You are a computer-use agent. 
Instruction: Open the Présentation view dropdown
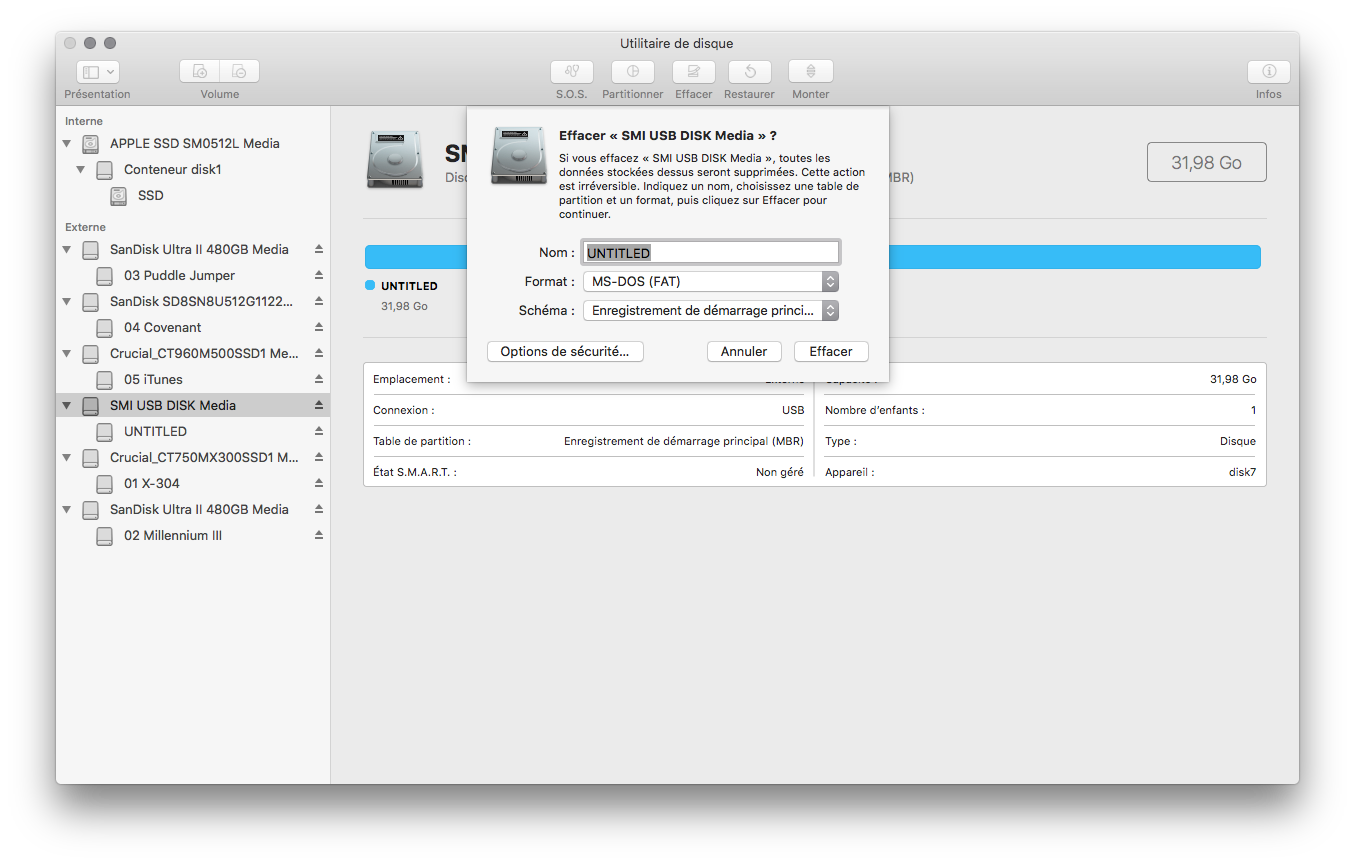pyautogui.click(x=98, y=72)
